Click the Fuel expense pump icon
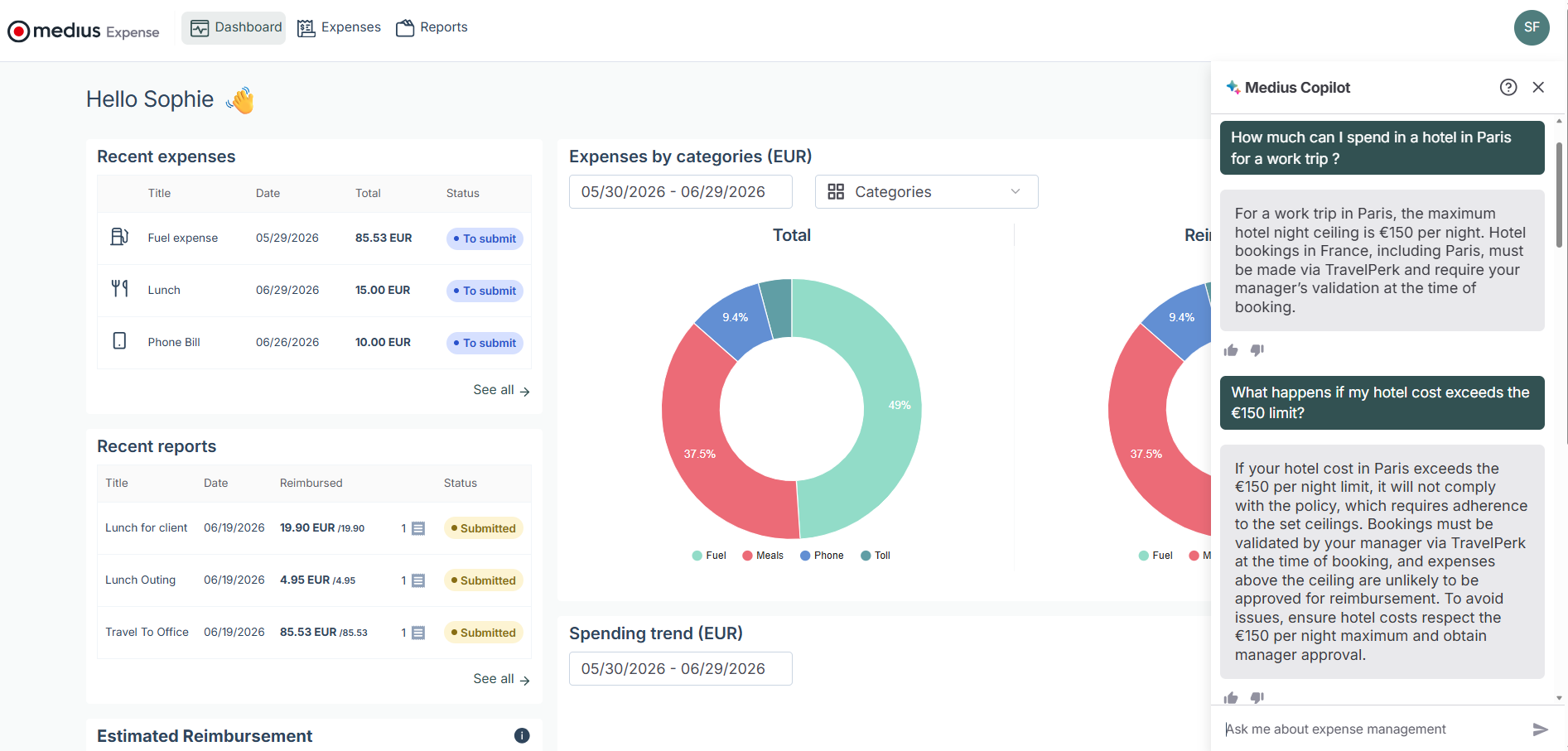 (x=119, y=238)
